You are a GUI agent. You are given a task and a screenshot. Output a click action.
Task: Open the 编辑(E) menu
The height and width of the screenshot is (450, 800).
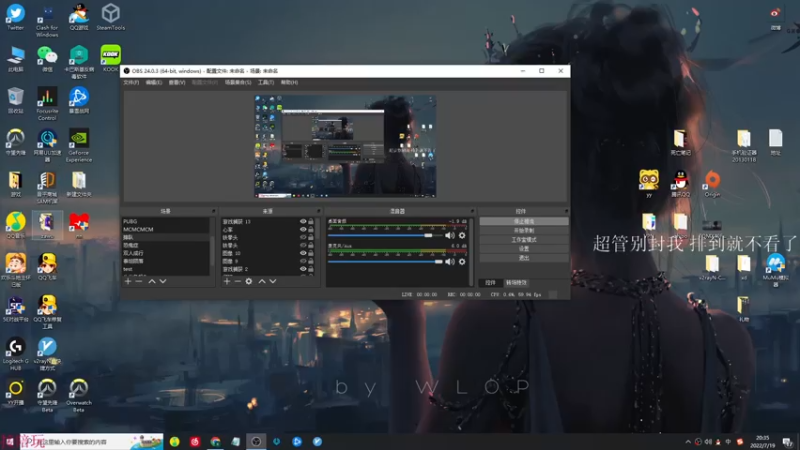[x=154, y=82]
